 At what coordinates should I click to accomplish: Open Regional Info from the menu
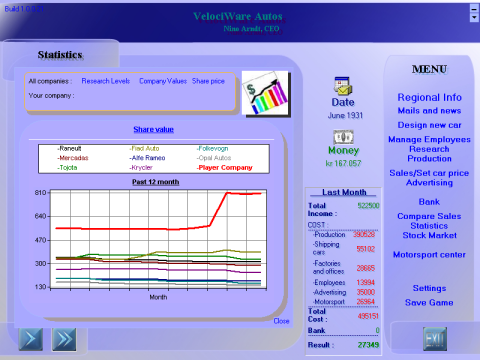(x=429, y=97)
